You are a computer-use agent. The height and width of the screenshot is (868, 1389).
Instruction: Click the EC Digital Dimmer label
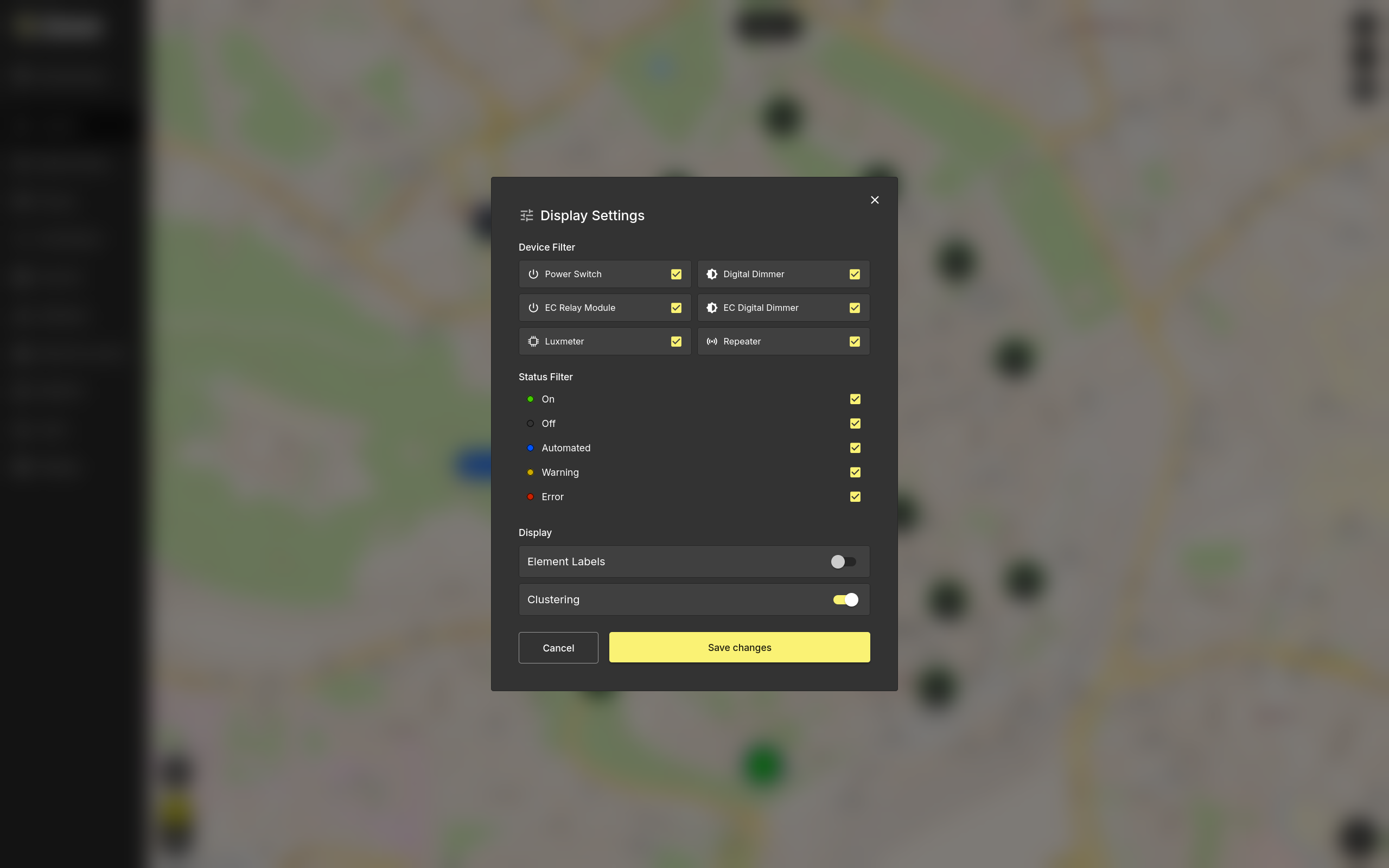[x=761, y=308]
